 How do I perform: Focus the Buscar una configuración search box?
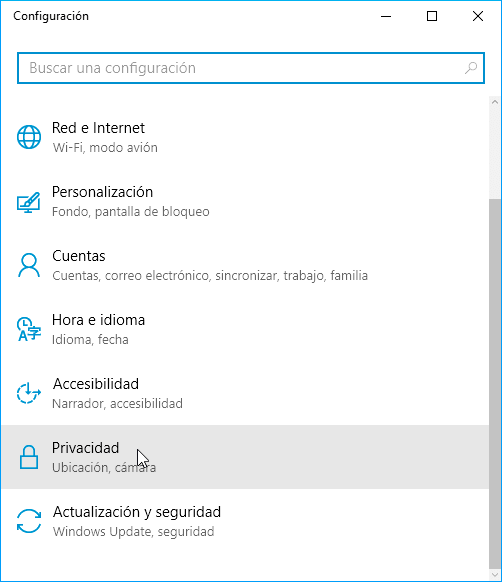click(251, 68)
